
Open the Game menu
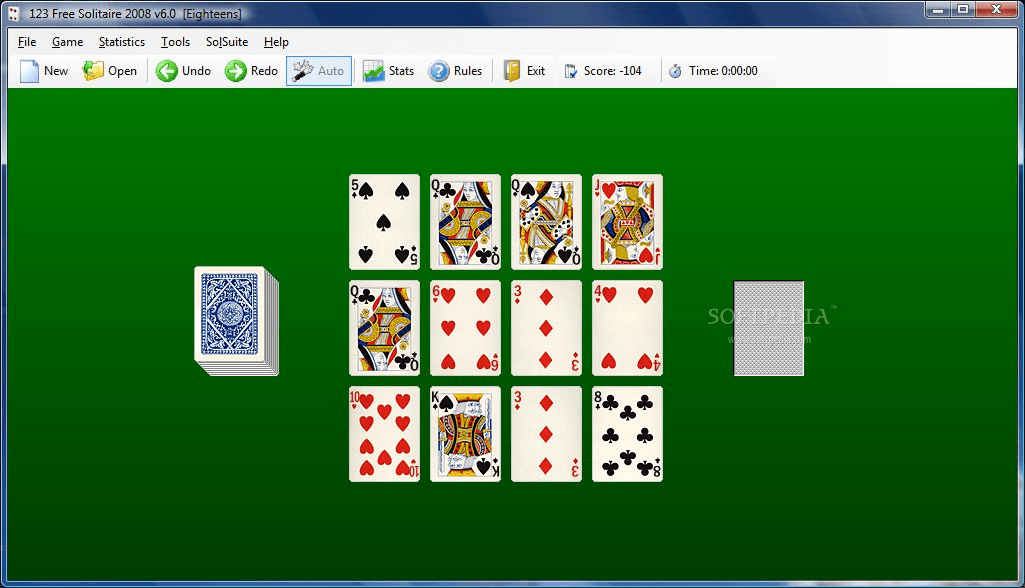pyautogui.click(x=67, y=42)
